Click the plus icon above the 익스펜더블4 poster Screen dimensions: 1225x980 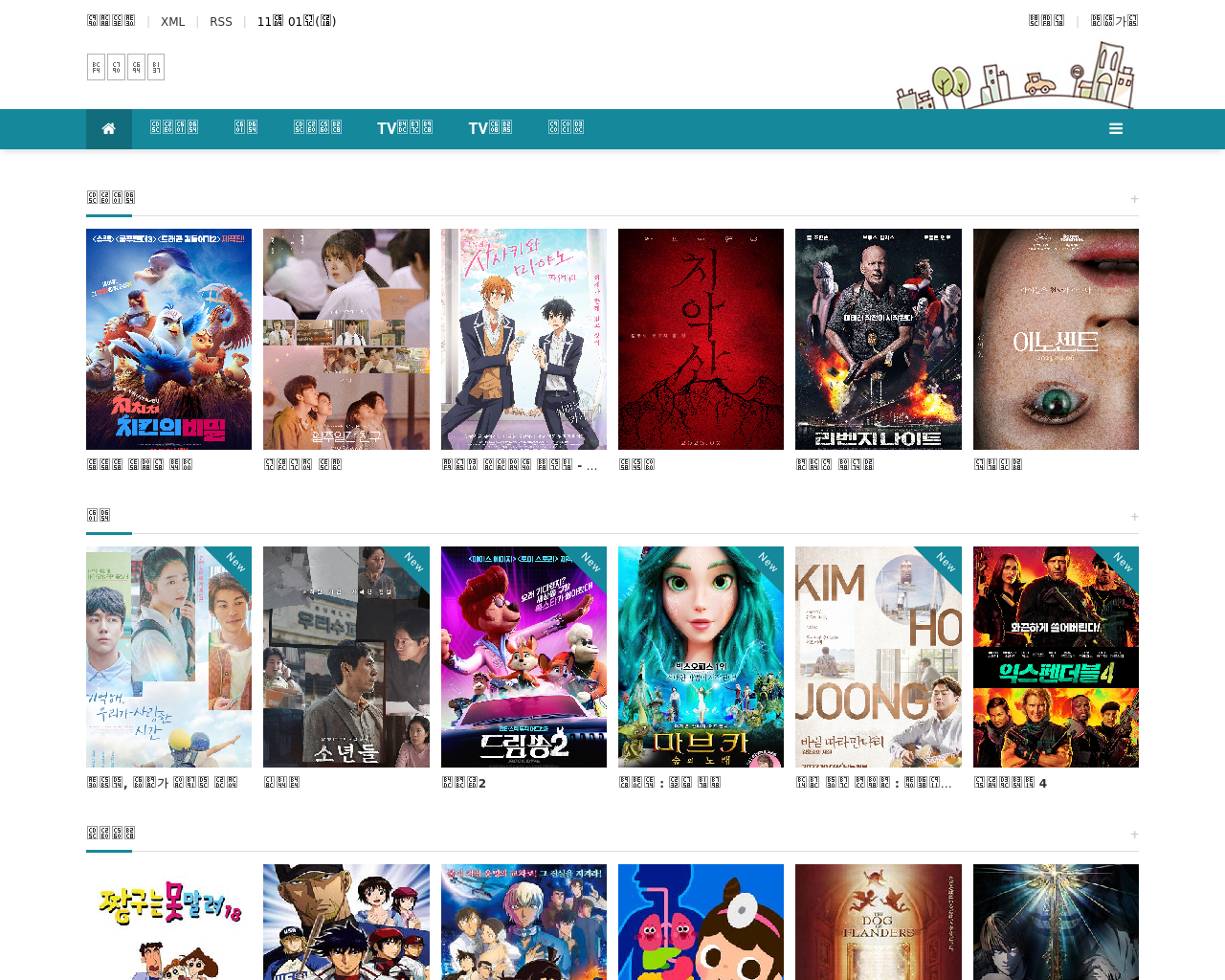coord(1134,517)
